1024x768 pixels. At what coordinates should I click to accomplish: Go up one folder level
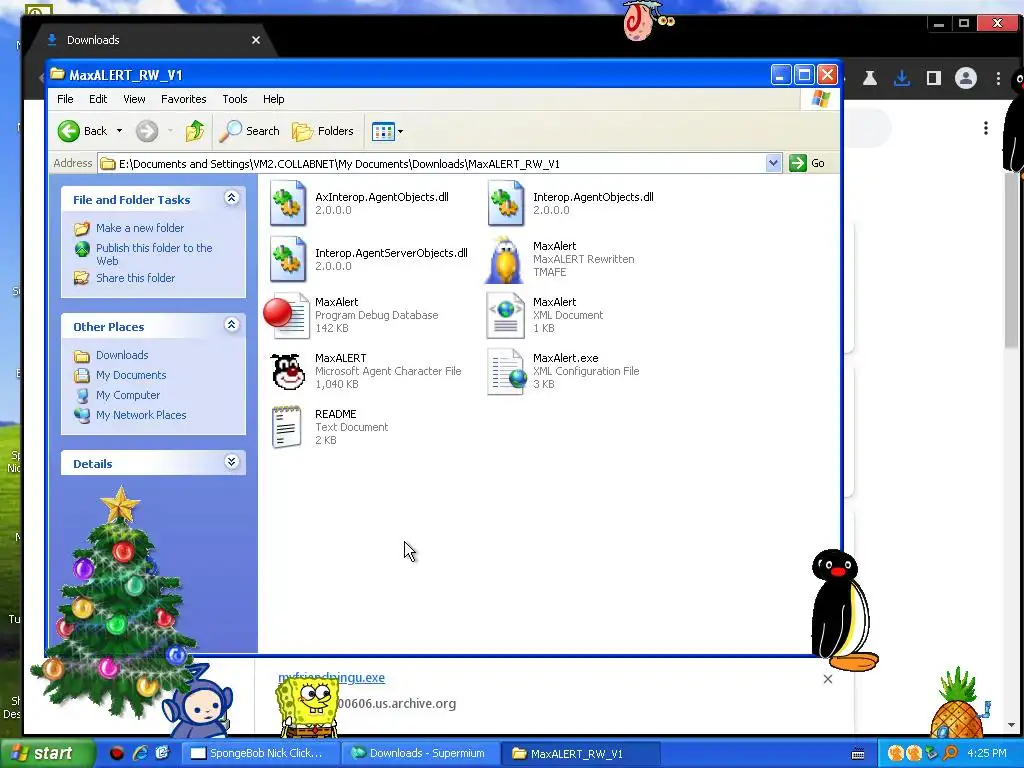tap(195, 131)
